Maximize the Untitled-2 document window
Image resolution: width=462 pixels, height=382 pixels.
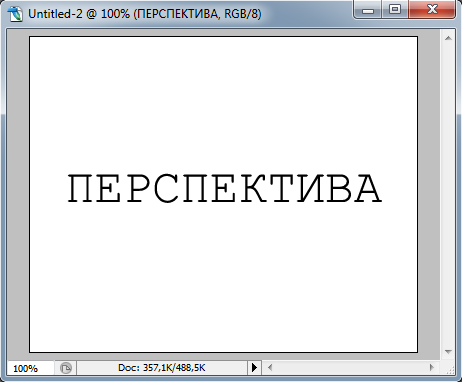pyautogui.click(x=395, y=10)
